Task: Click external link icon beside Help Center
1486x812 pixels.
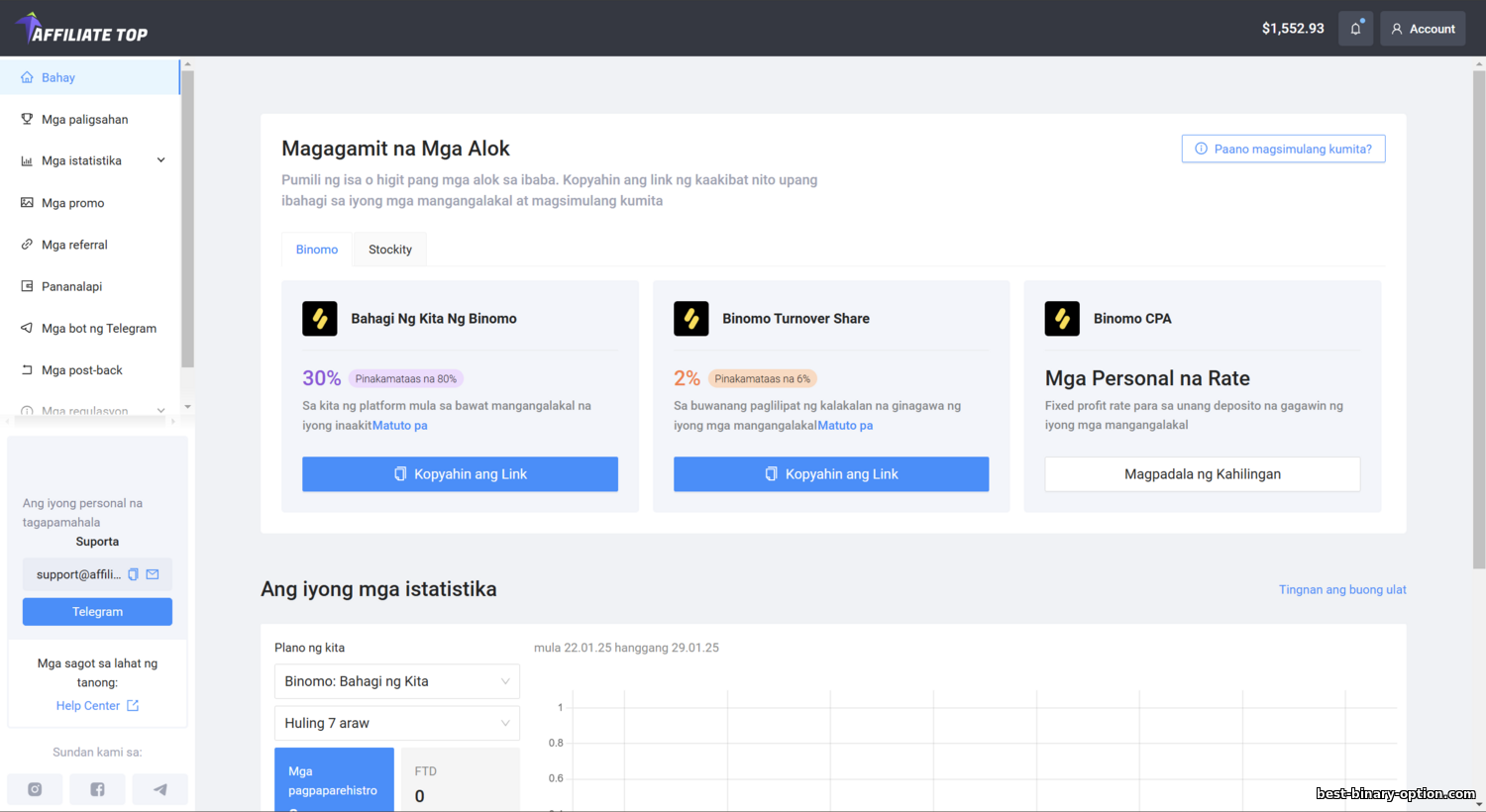Action: [x=133, y=706]
